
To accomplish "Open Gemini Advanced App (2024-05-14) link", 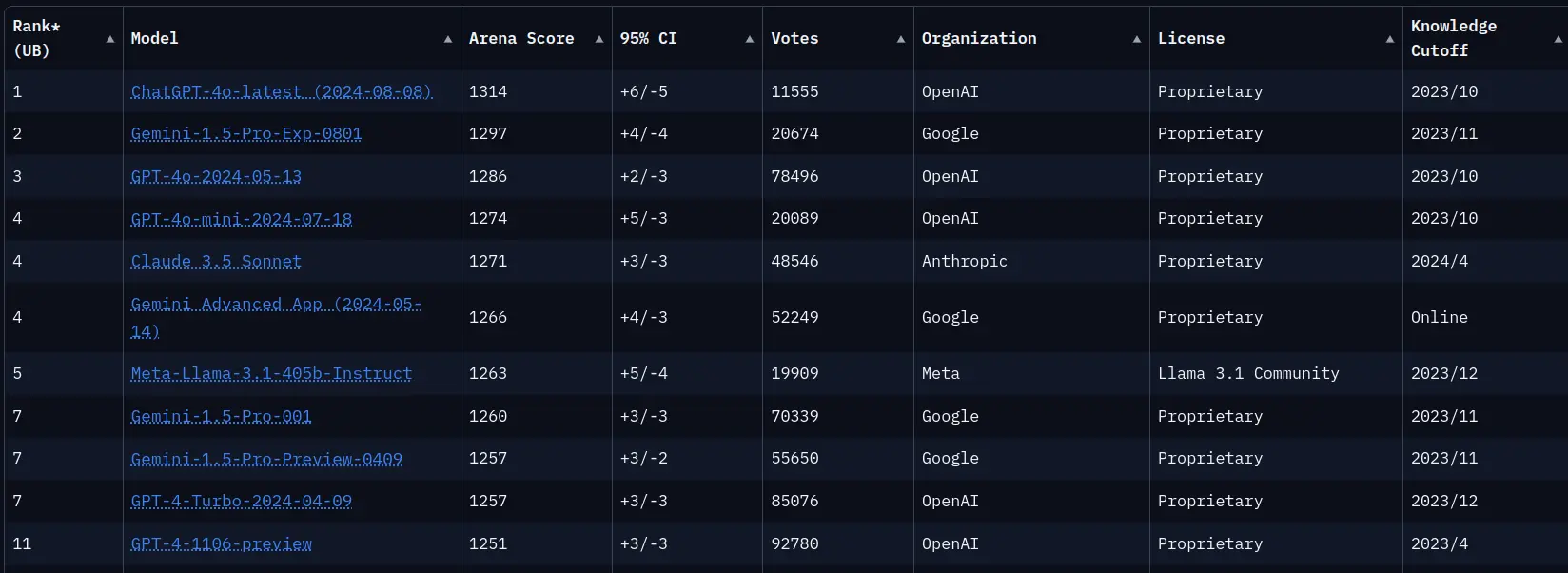I will pyautogui.click(x=276, y=317).
